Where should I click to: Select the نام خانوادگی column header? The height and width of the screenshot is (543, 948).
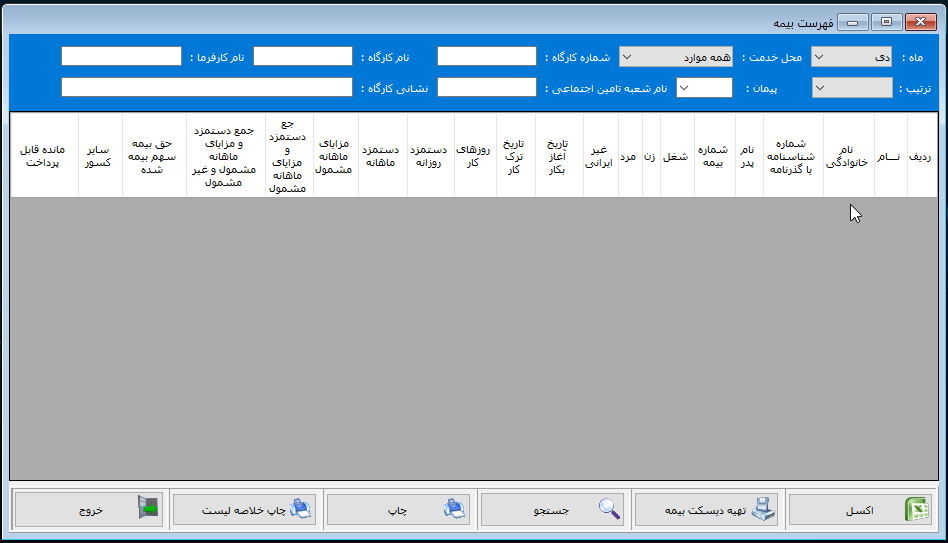pyautogui.click(x=848, y=156)
